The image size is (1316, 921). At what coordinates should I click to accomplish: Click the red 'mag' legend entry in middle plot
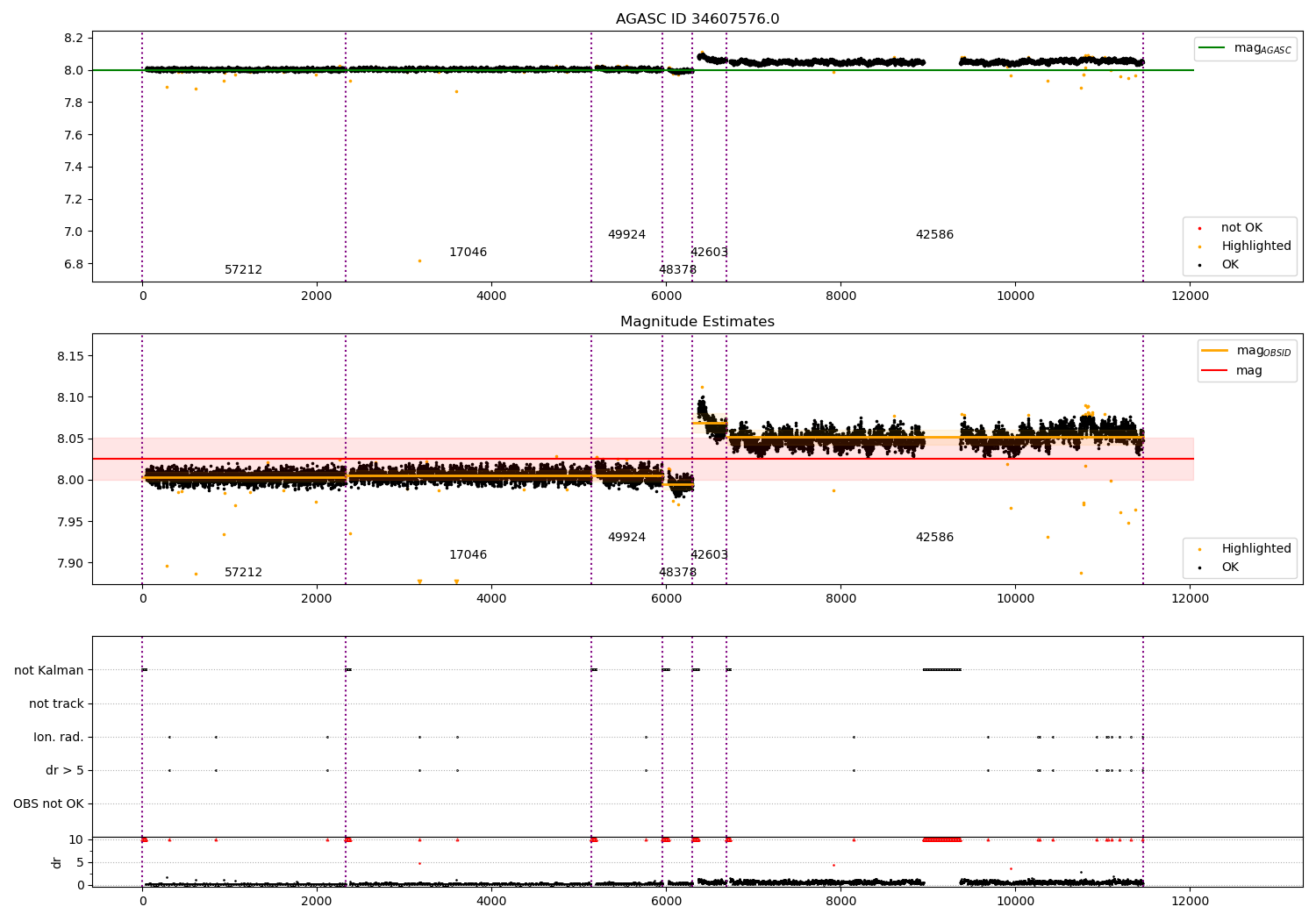1232,370
